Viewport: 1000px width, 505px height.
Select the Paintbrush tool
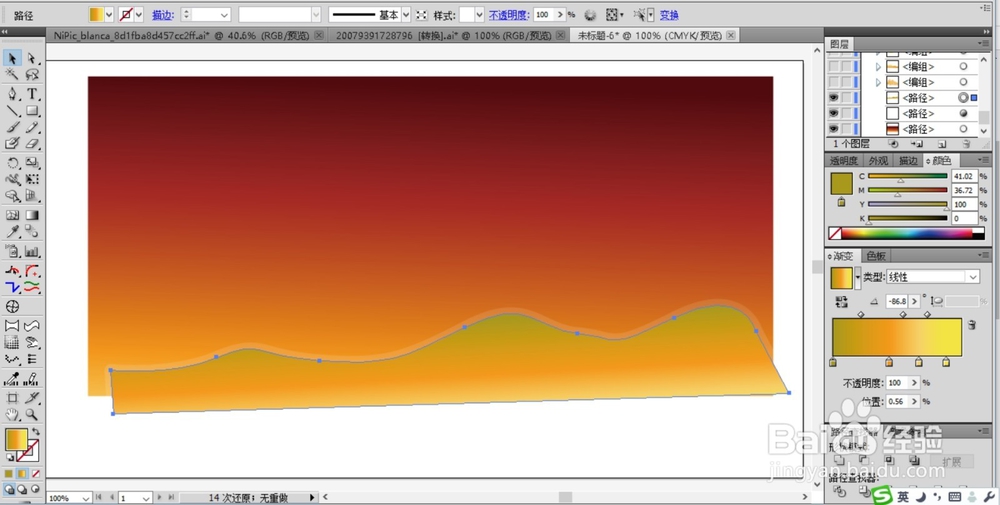12,128
